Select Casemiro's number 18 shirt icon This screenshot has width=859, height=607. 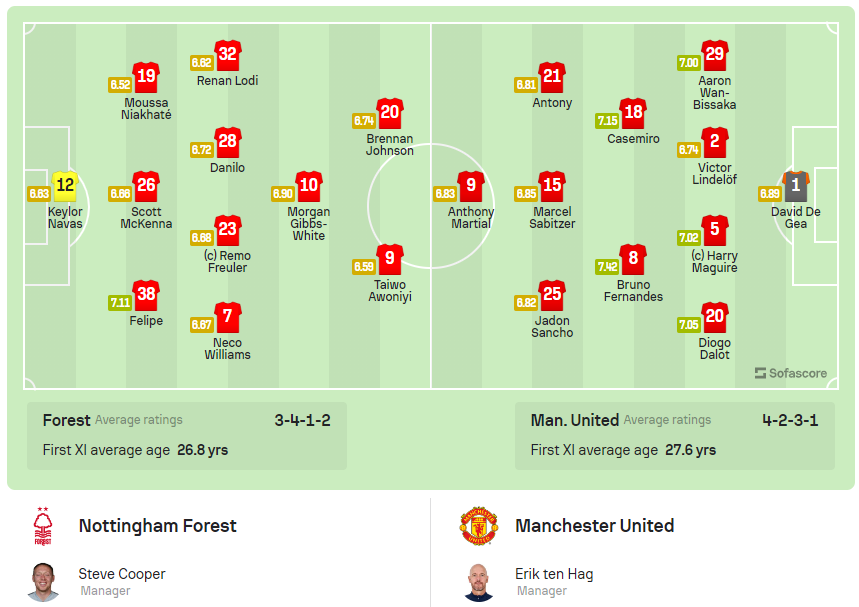point(633,112)
